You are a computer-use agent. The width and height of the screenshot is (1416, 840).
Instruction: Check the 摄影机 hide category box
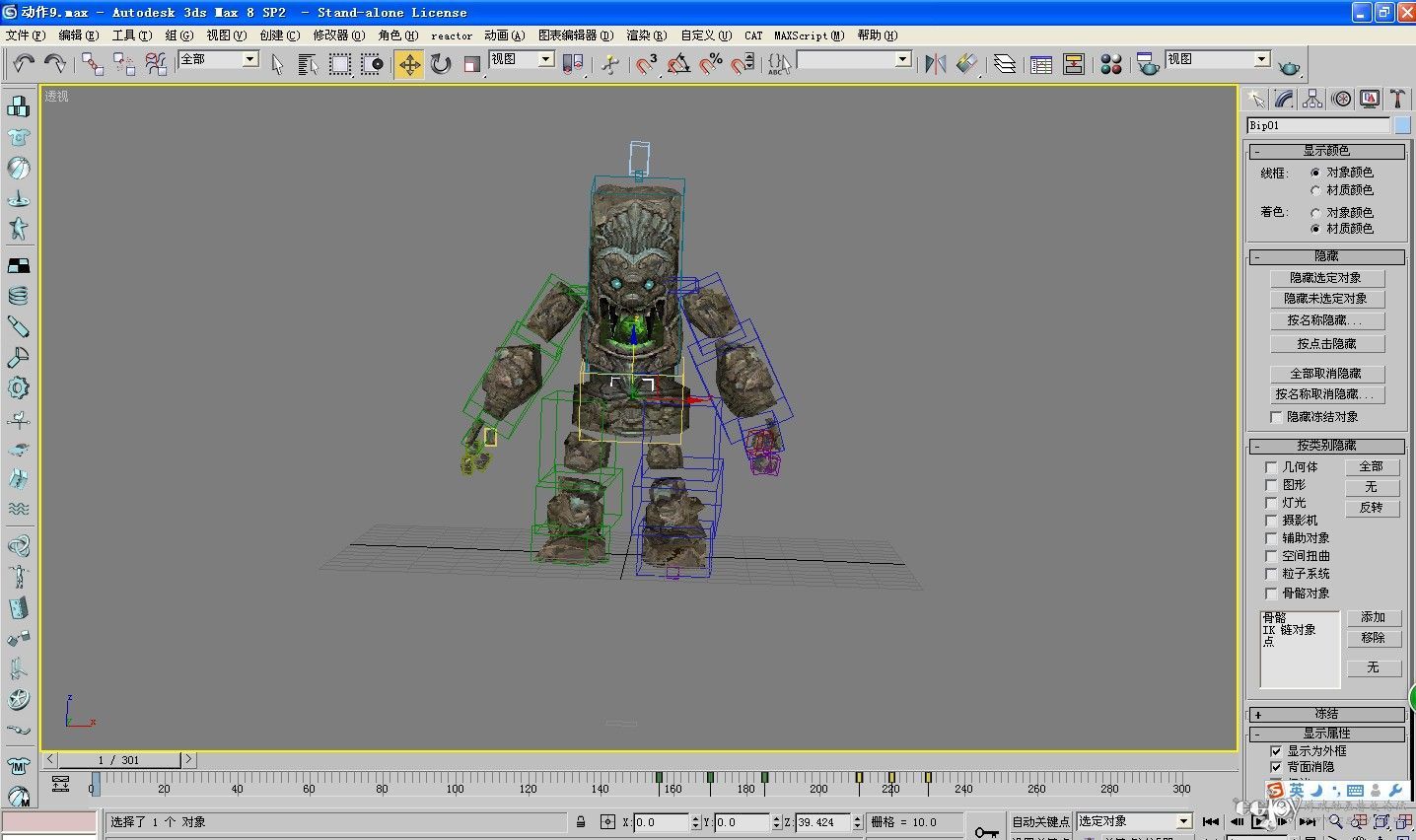coord(1271,521)
